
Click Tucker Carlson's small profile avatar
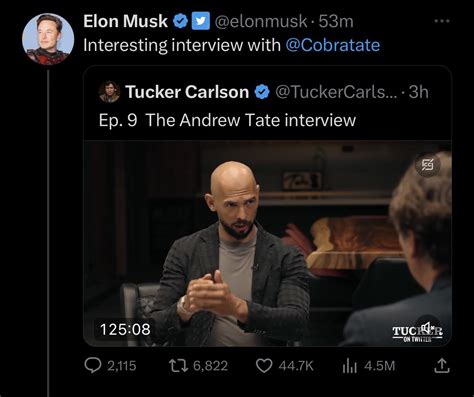[109, 91]
